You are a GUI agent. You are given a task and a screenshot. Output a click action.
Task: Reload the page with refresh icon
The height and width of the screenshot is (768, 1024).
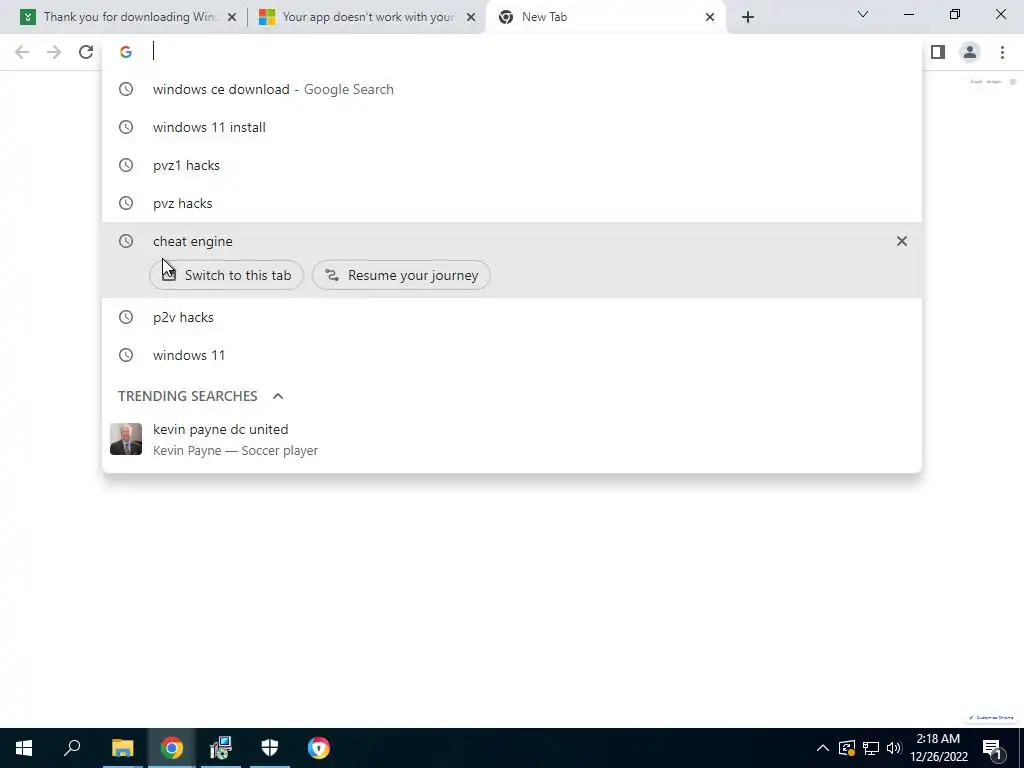(x=86, y=52)
